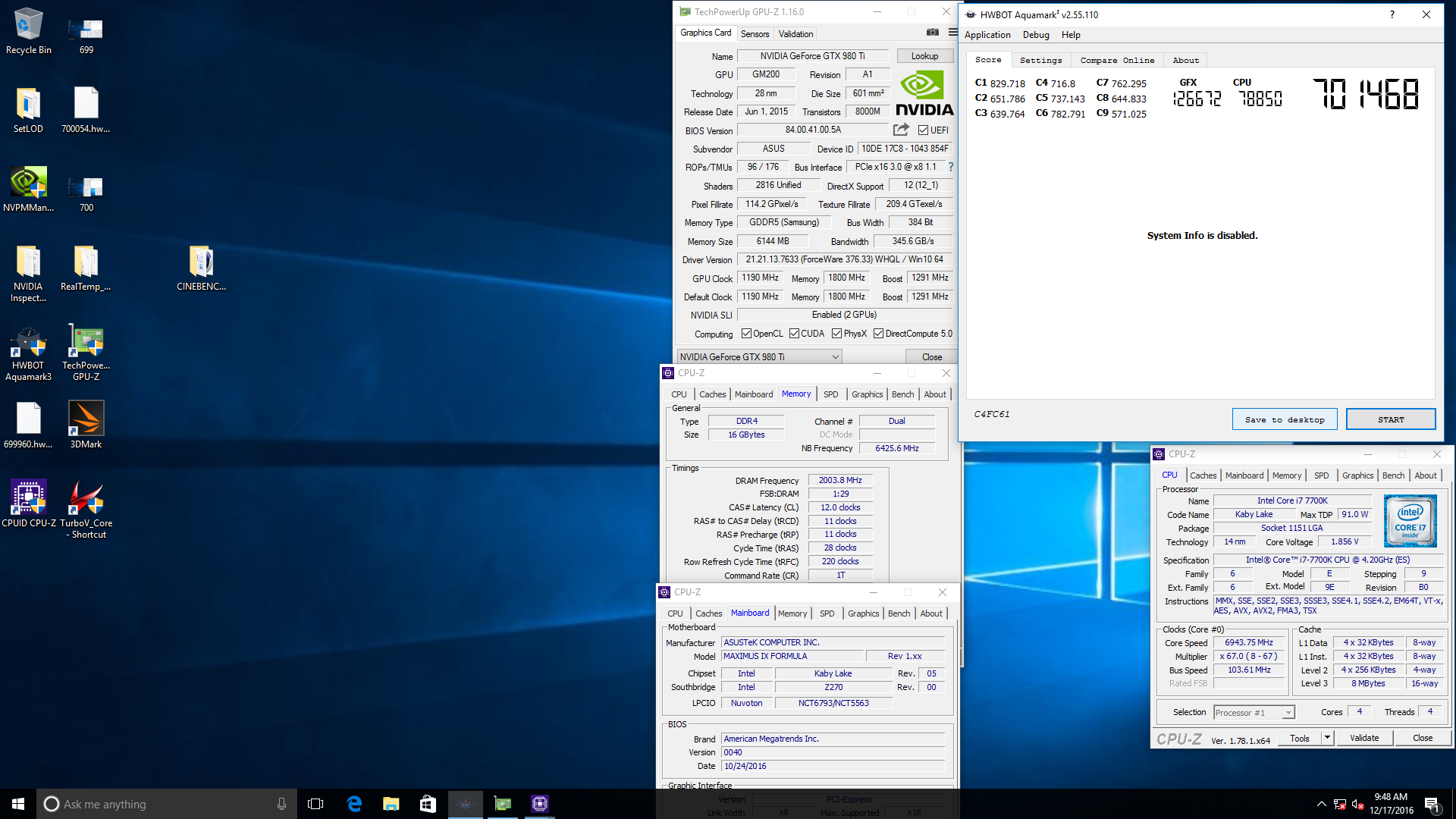The width and height of the screenshot is (1456, 819).
Task: Open TurboV_Core shortcut icon
Action: [86, 510]
